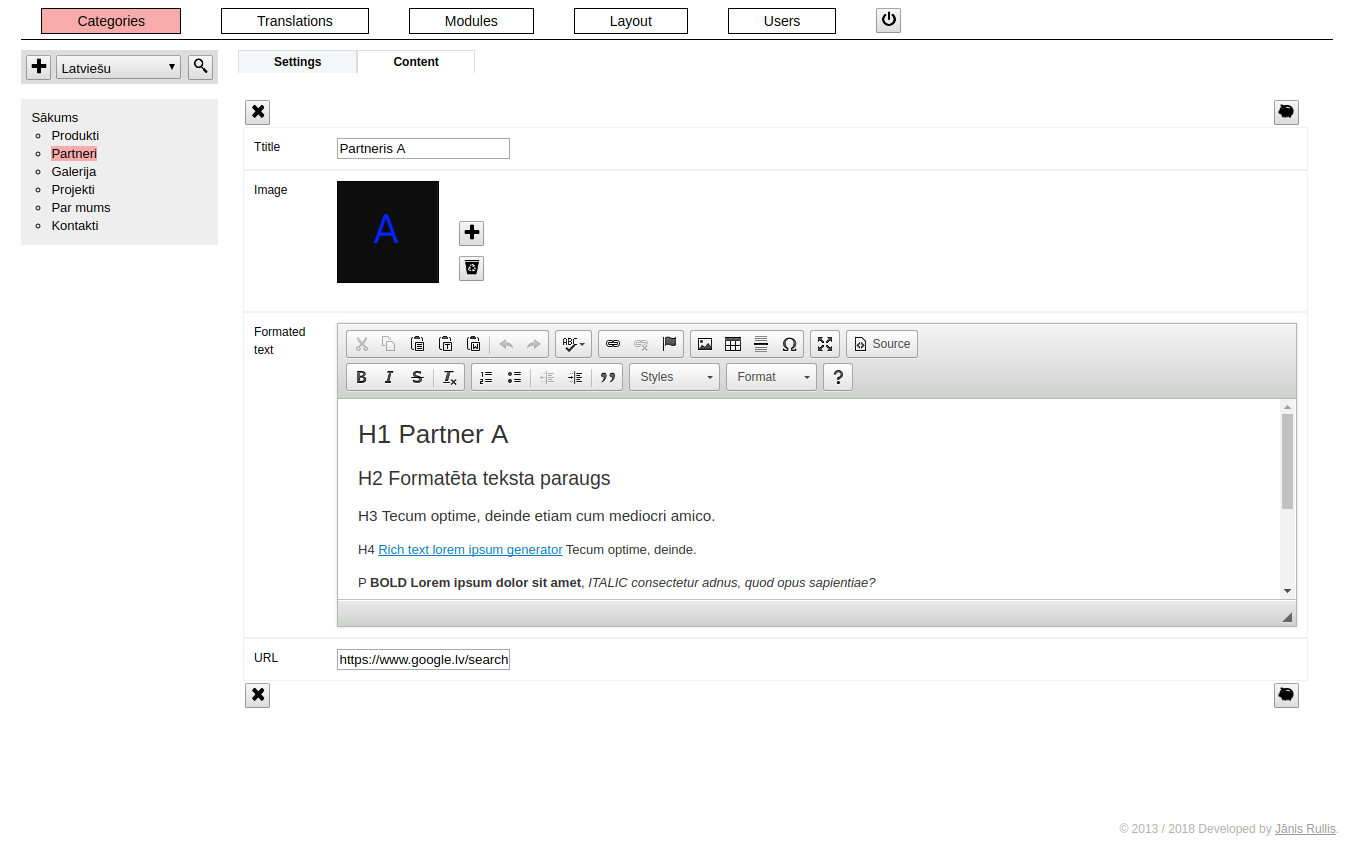Switch to the Settings tab

coord(298,62)
